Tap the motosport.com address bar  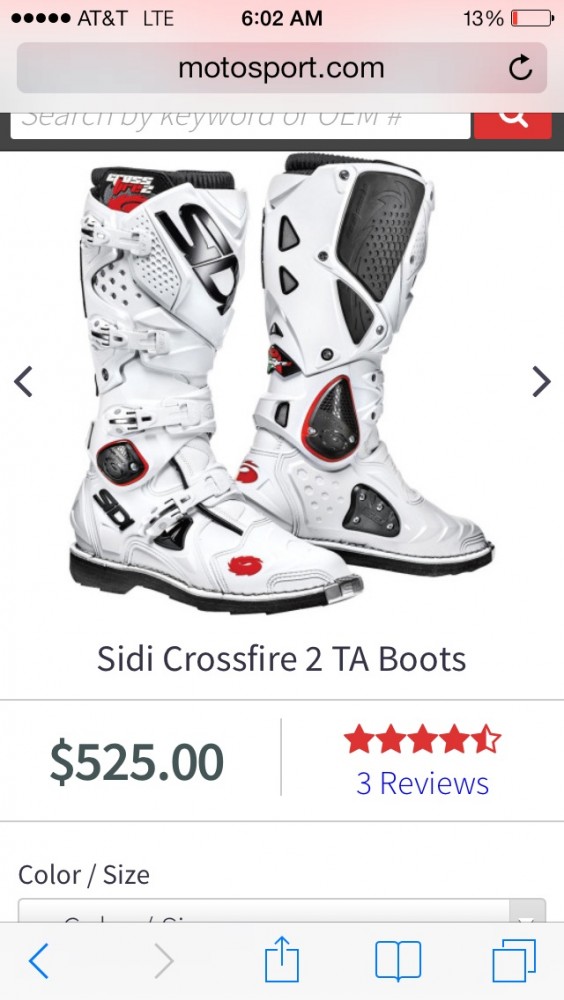[281, 68]
